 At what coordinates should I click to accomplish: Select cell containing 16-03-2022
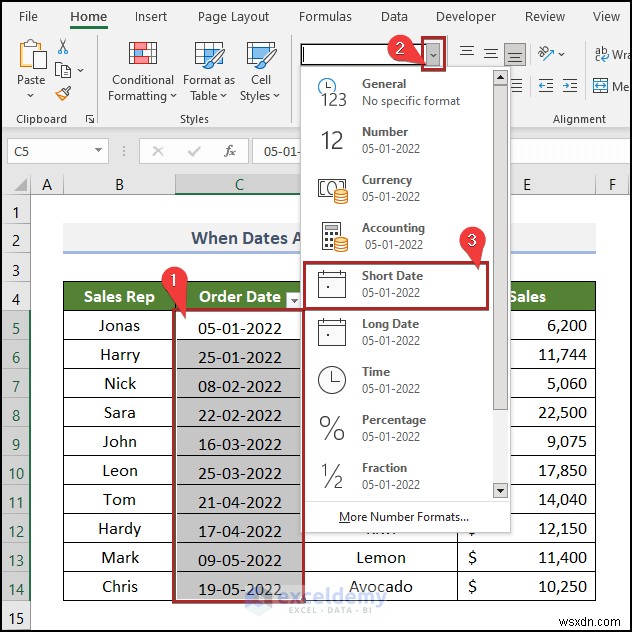point(239,444)
